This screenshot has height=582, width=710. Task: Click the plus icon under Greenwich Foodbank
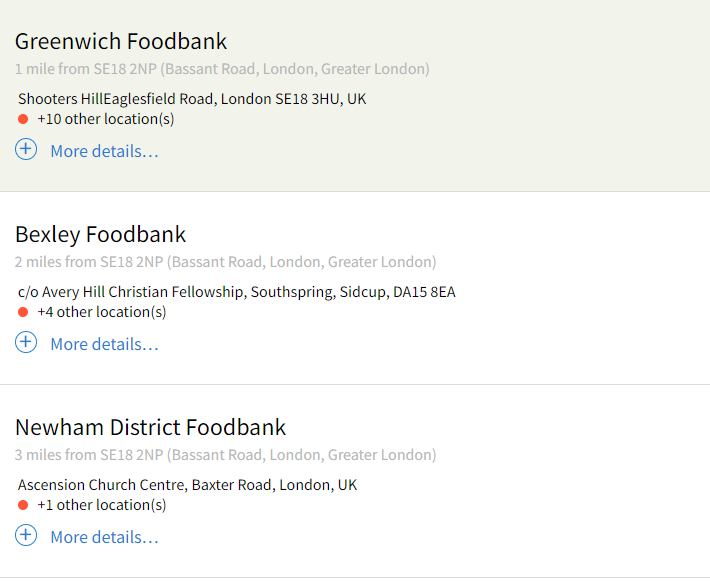point(26,149)
